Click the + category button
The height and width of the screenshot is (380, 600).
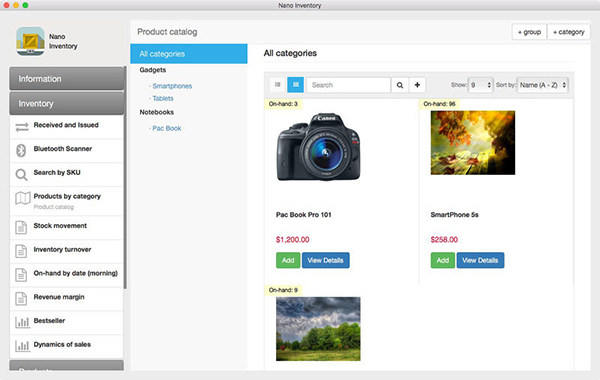coord(569,32)
